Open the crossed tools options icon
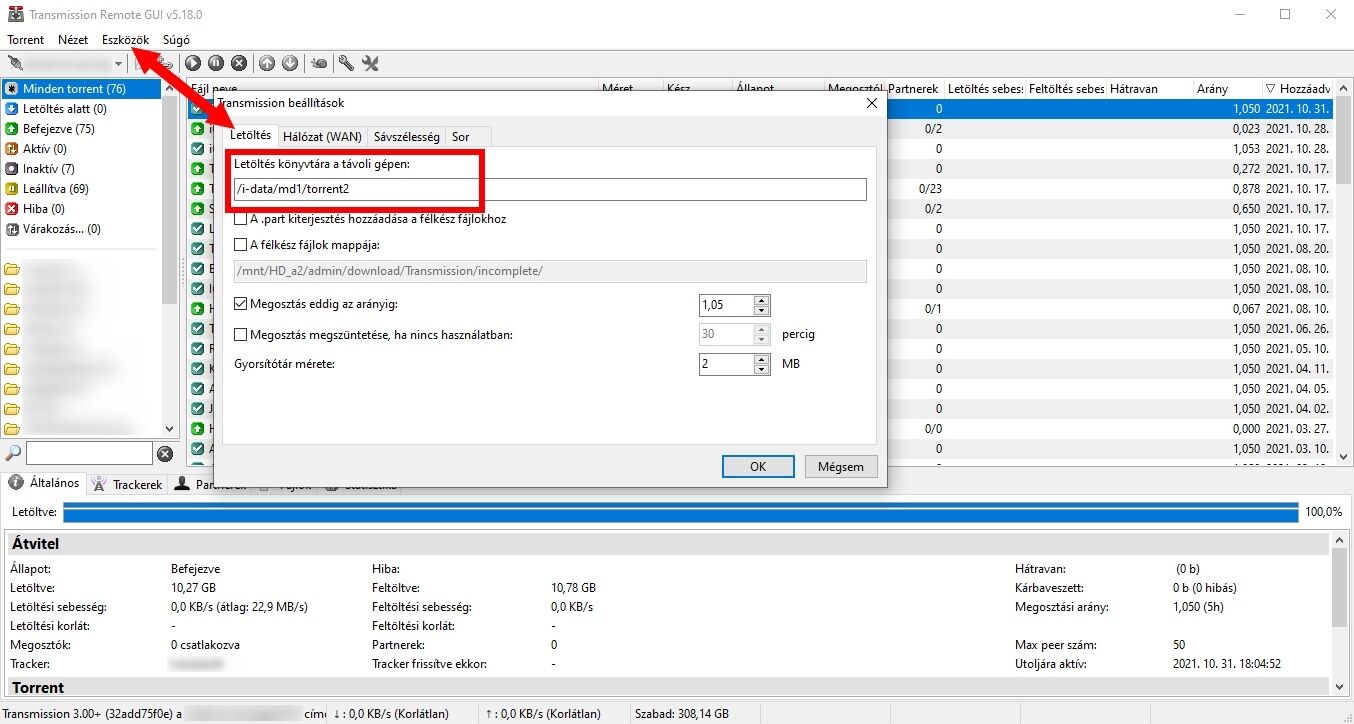The height and width of the screenshot is (724, 1354). [370, 63]
